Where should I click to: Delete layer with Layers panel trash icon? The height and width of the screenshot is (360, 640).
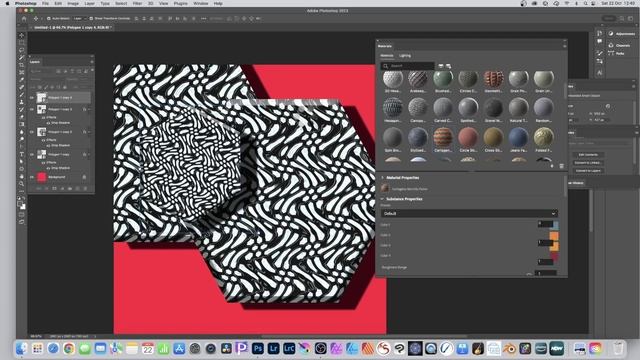[85, 189]
